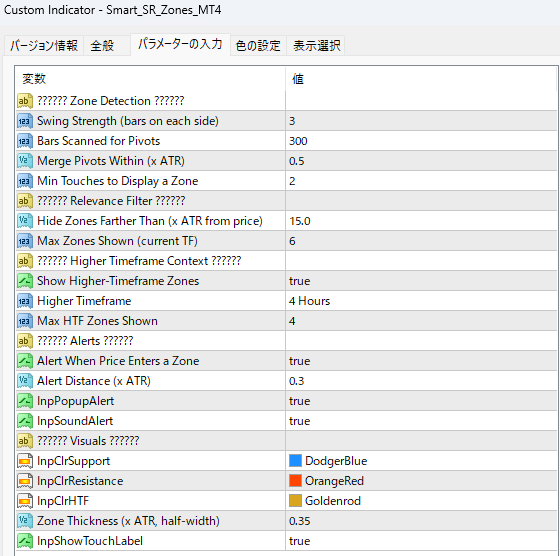This screenshot has width=560, height=556.
Task: Open the 表示選択 tab
Action: click(x=316, y=46)
